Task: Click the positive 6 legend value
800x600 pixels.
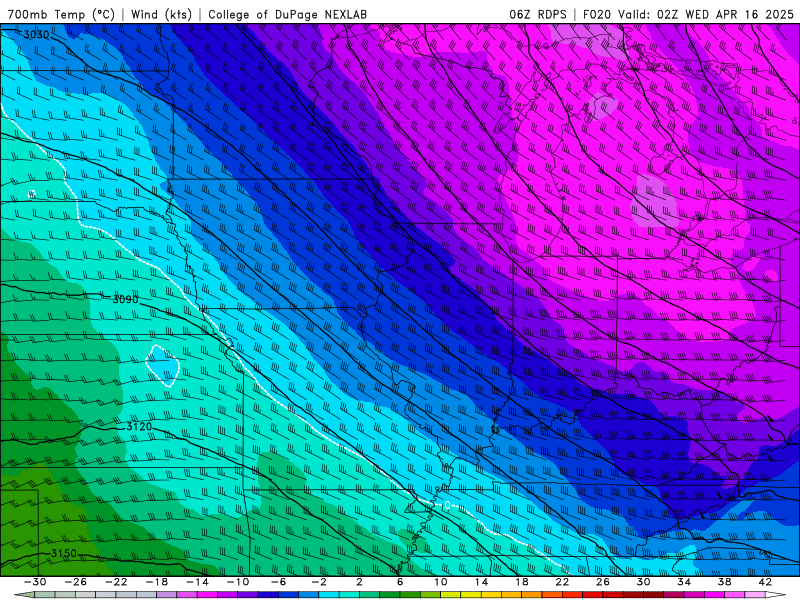Action: pos(400,582)
